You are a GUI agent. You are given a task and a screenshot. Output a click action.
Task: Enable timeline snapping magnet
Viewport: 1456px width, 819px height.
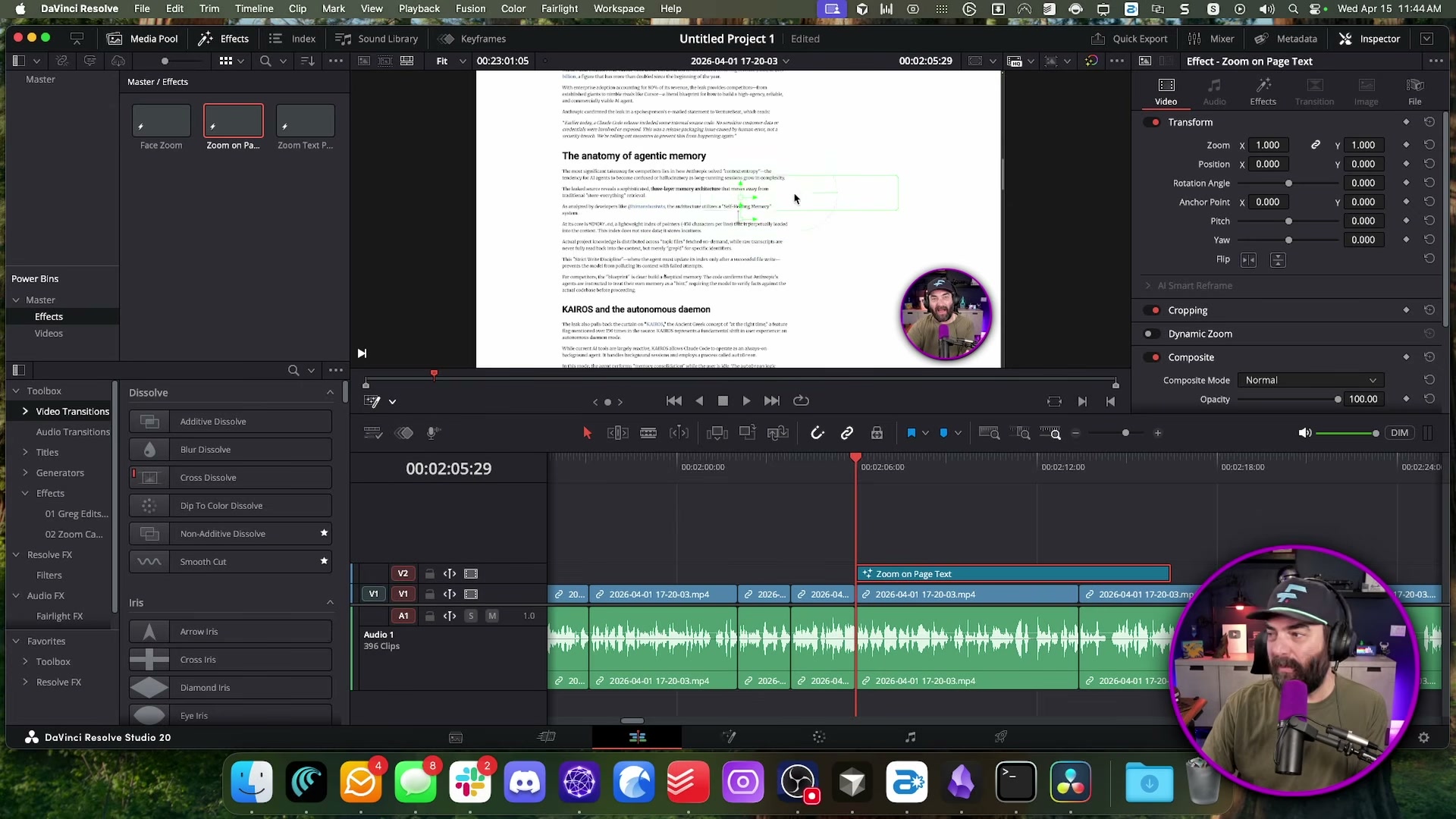pyautogui.click(x=817, y=433)
